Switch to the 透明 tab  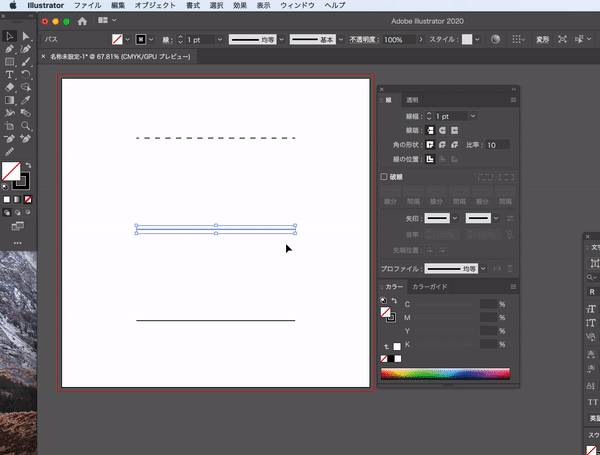click(413, 100)
